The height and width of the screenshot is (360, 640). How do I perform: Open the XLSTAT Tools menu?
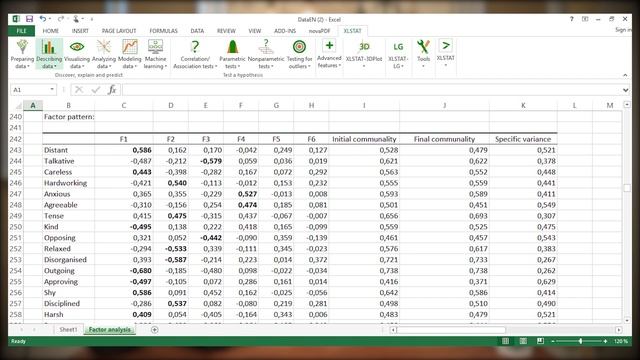pos(423,54)
